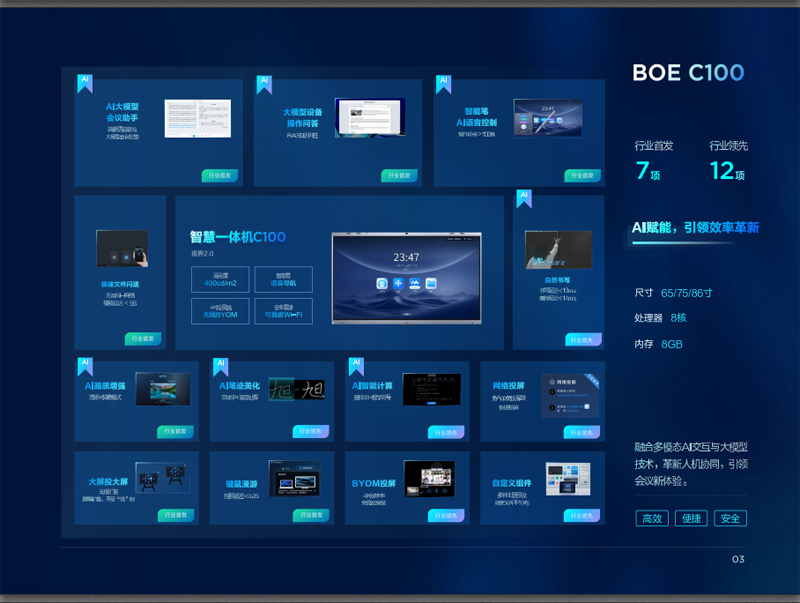This screenshot has width=800, height=603.
Task: Click the 高效 tag box
Action: point(652,518)
